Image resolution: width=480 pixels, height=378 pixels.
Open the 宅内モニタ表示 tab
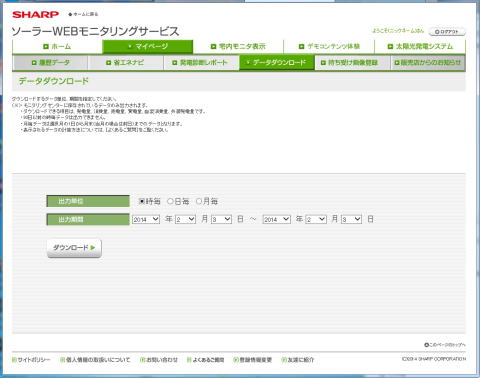click(238, 47)
